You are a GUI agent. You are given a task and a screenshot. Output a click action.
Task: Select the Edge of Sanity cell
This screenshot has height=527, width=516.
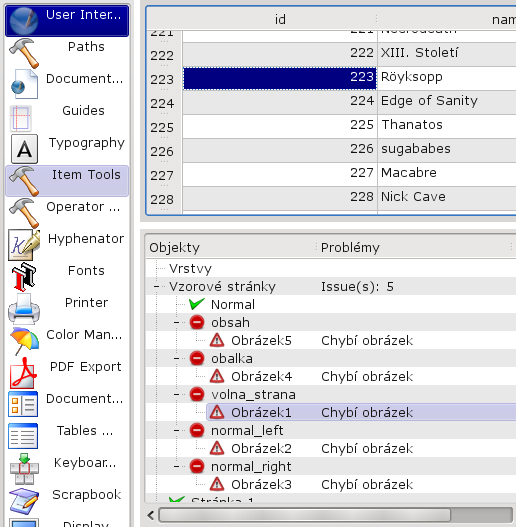[447, 103]
